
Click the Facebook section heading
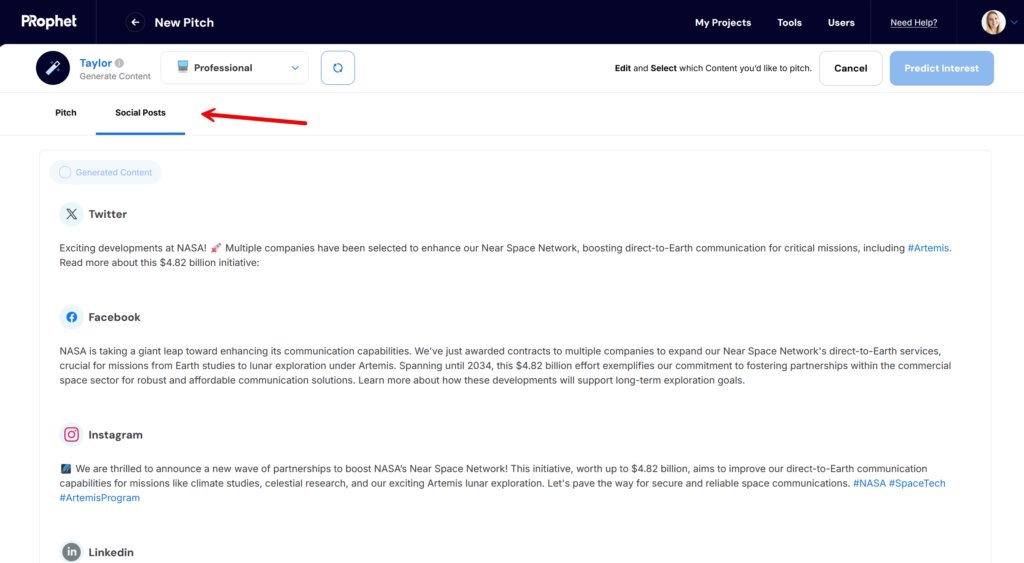114,317
